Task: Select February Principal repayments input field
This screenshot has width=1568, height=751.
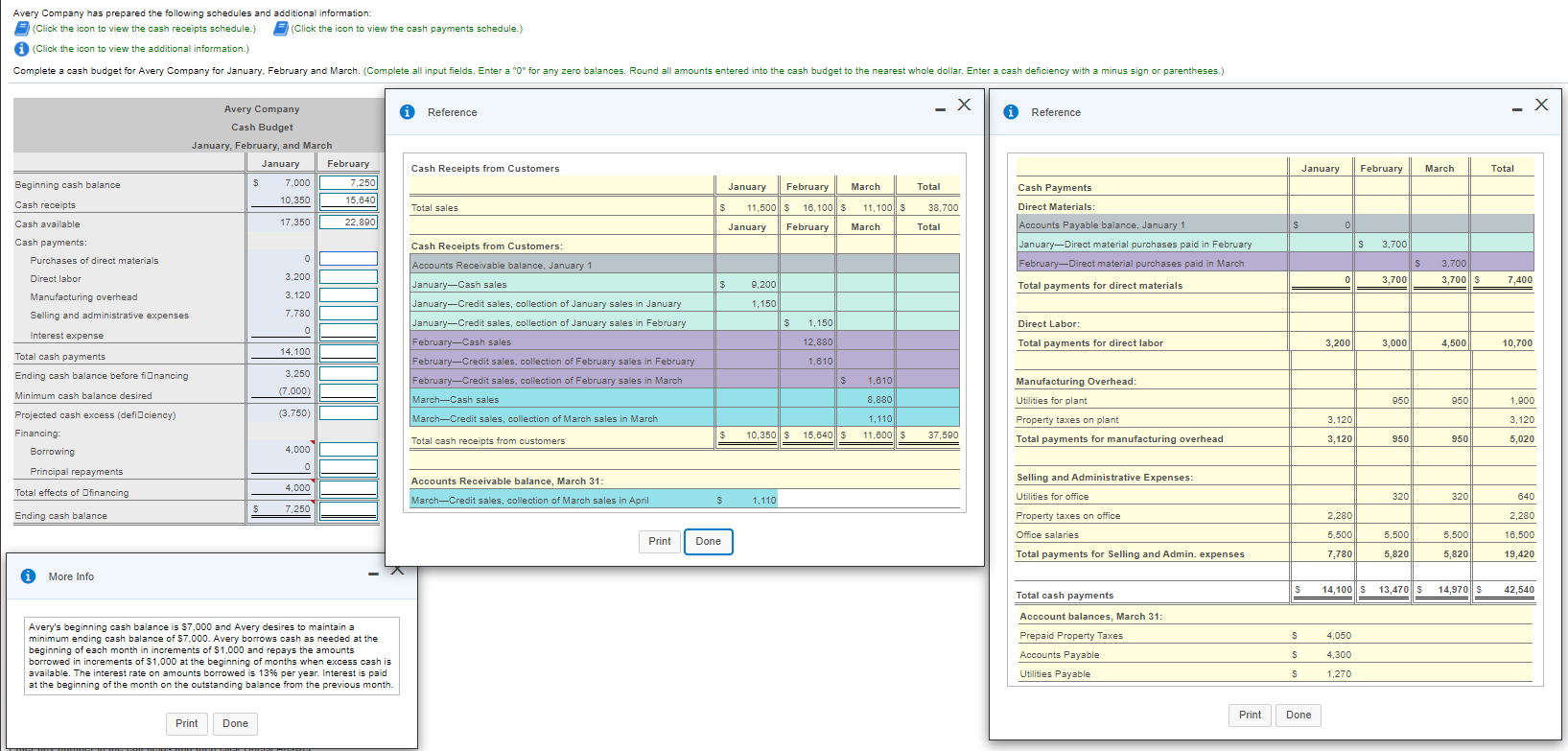Action: (348, 467)
